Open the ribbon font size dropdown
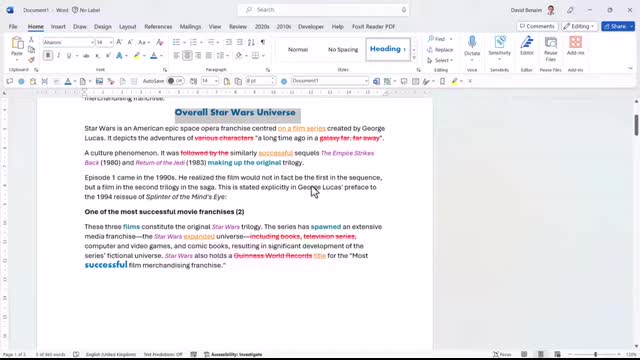The width and height of the screenshot is (640, 360). [x=111, y=42]
